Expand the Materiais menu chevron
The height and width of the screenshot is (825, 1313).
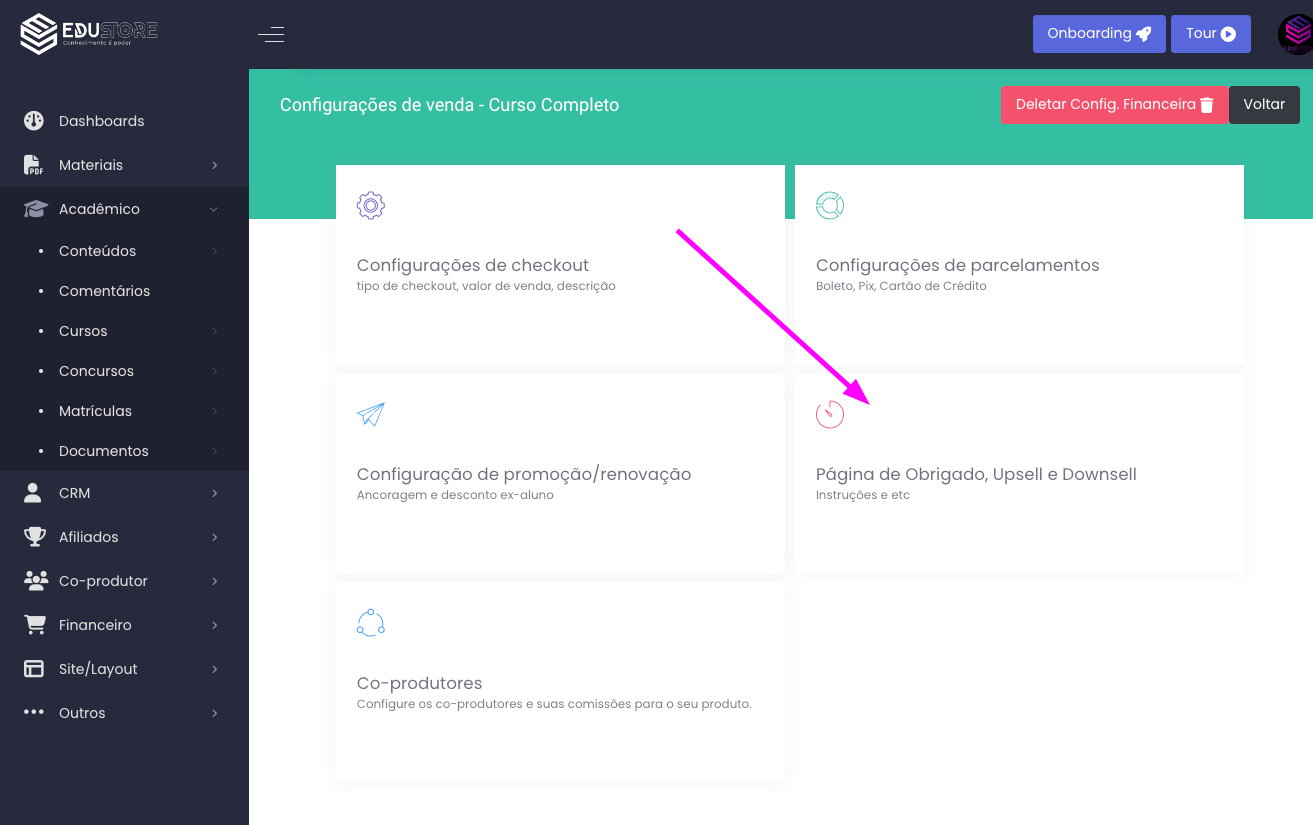[x=214, y=165]
